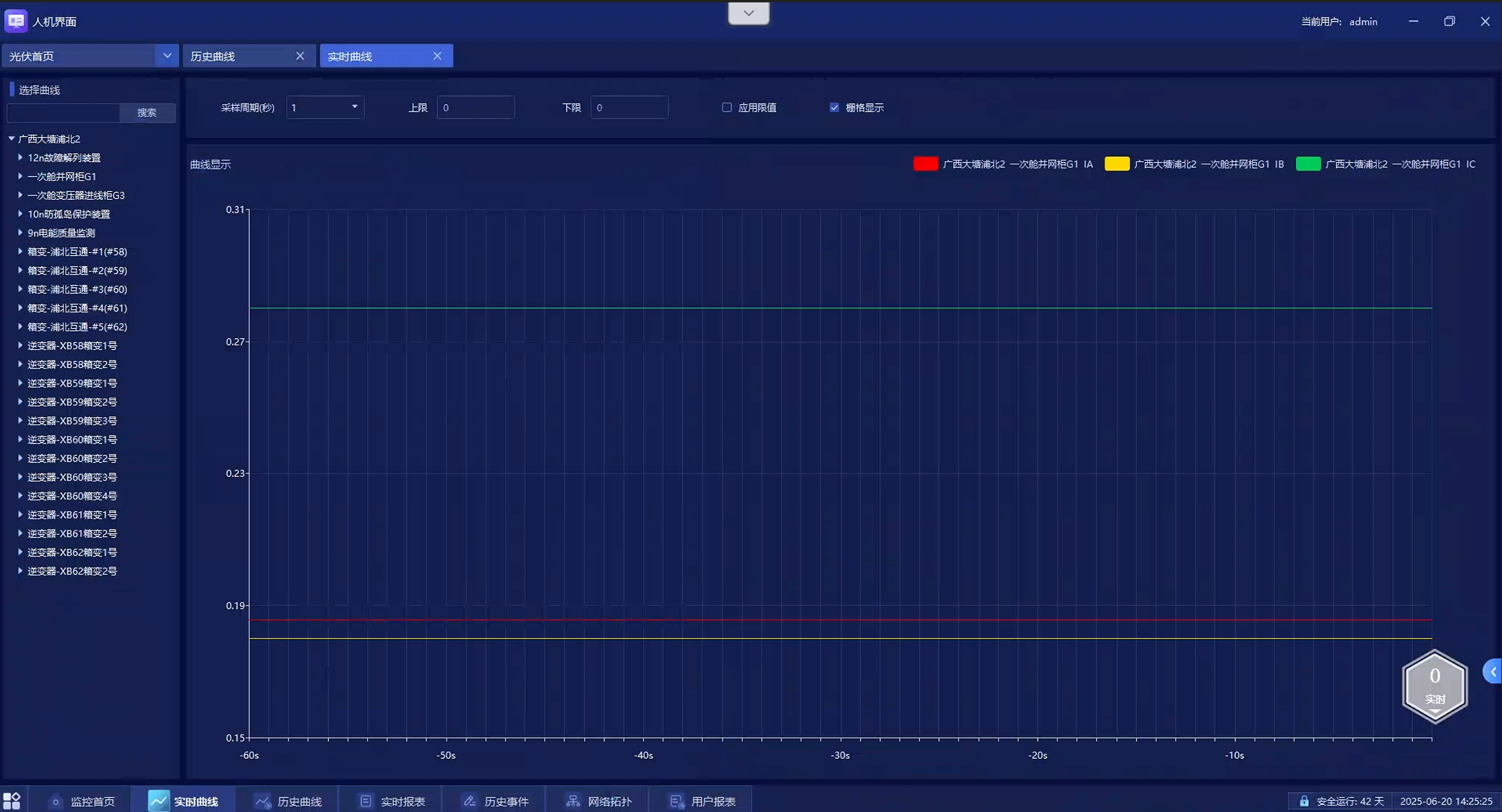Uncheck the grid display checkbox
1502x812 pixels.
(834, 108)
